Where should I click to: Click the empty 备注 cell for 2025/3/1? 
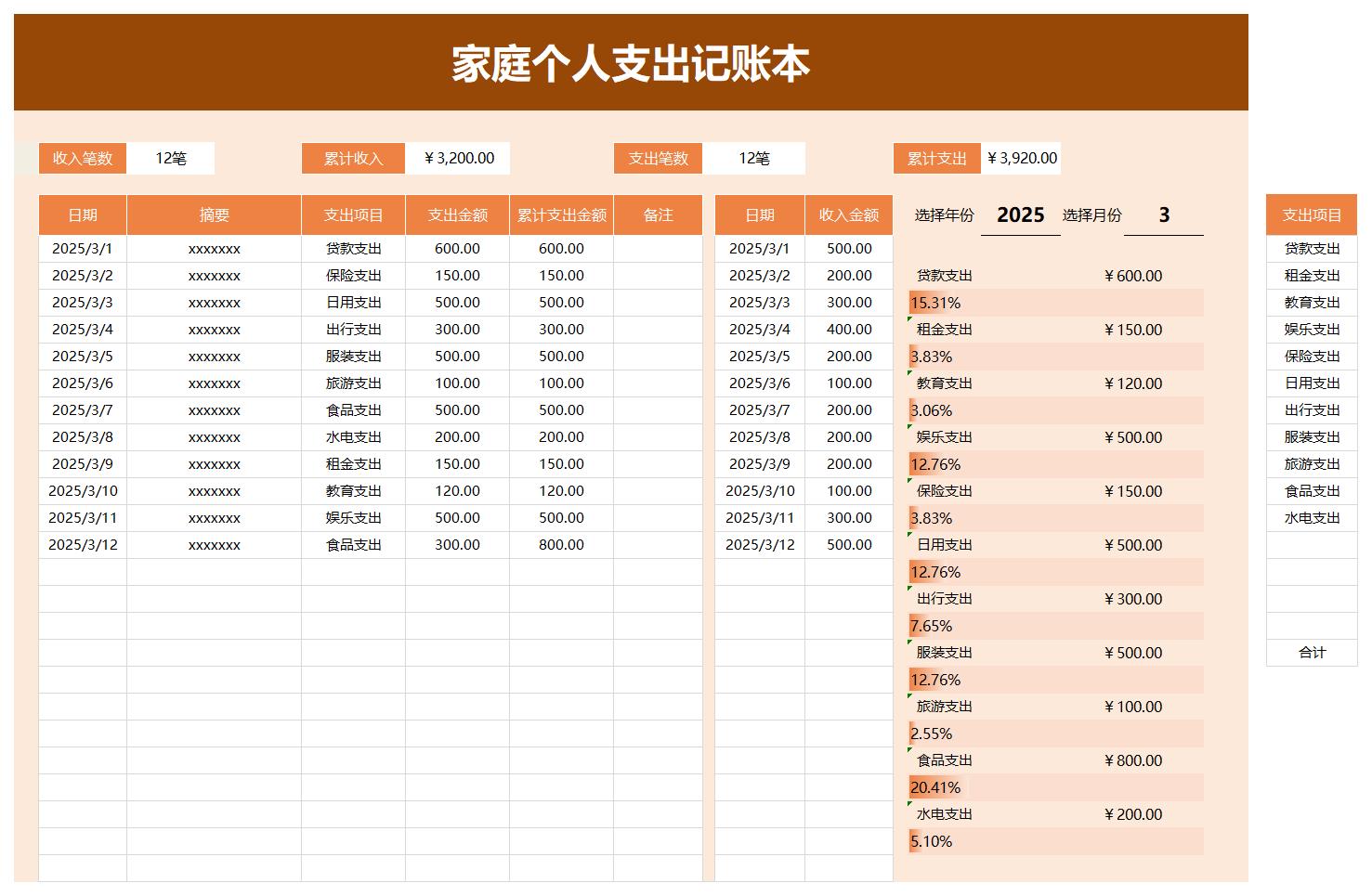pos(659,248)
